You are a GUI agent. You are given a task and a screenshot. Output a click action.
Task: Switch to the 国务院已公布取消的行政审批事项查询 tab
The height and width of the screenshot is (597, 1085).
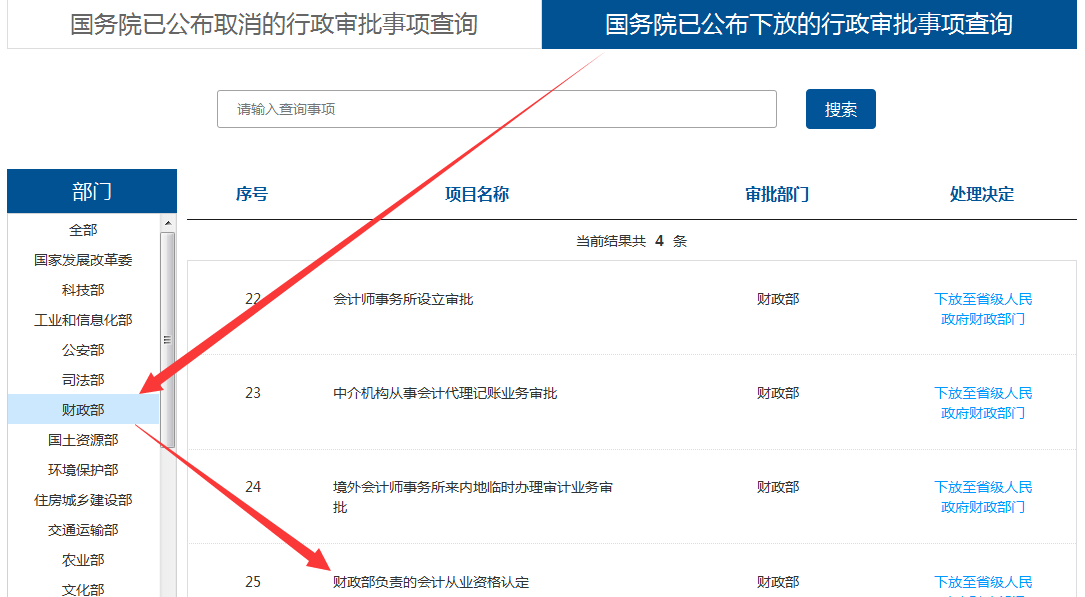point(274,24)
